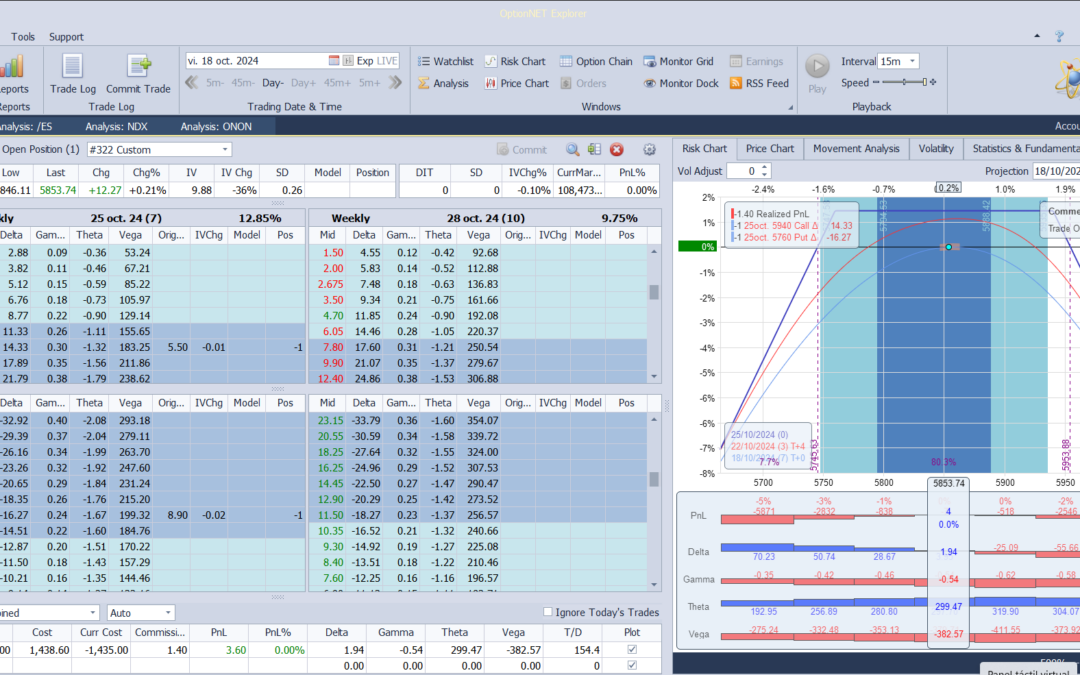
Task: Expand the Windows group launcher icon
Action: 791,107
